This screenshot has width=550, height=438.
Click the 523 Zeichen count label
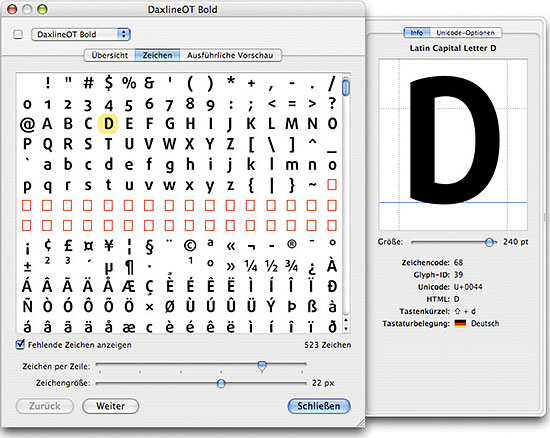coord(328,345)
